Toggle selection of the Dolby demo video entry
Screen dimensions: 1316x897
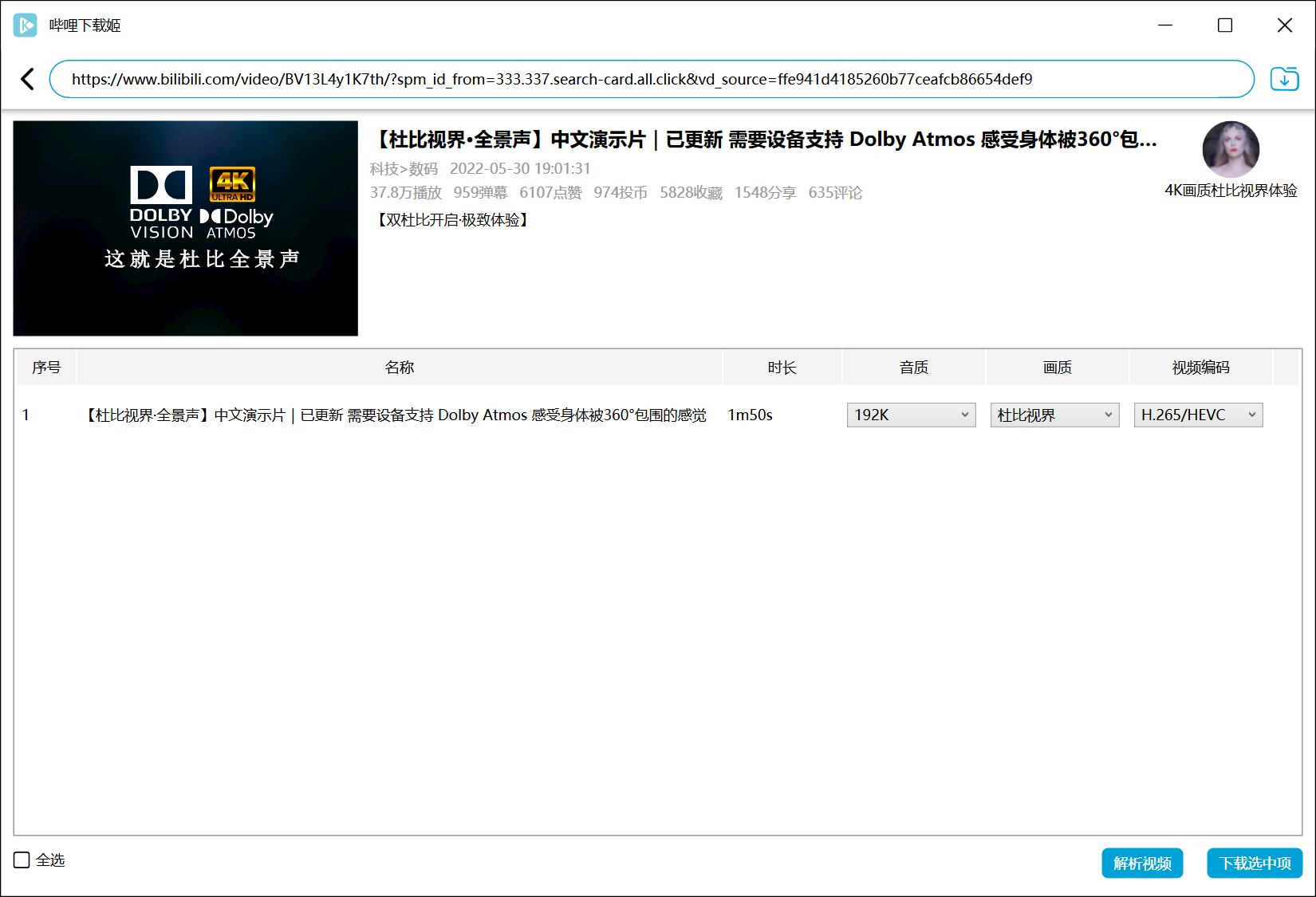[394, 415]
